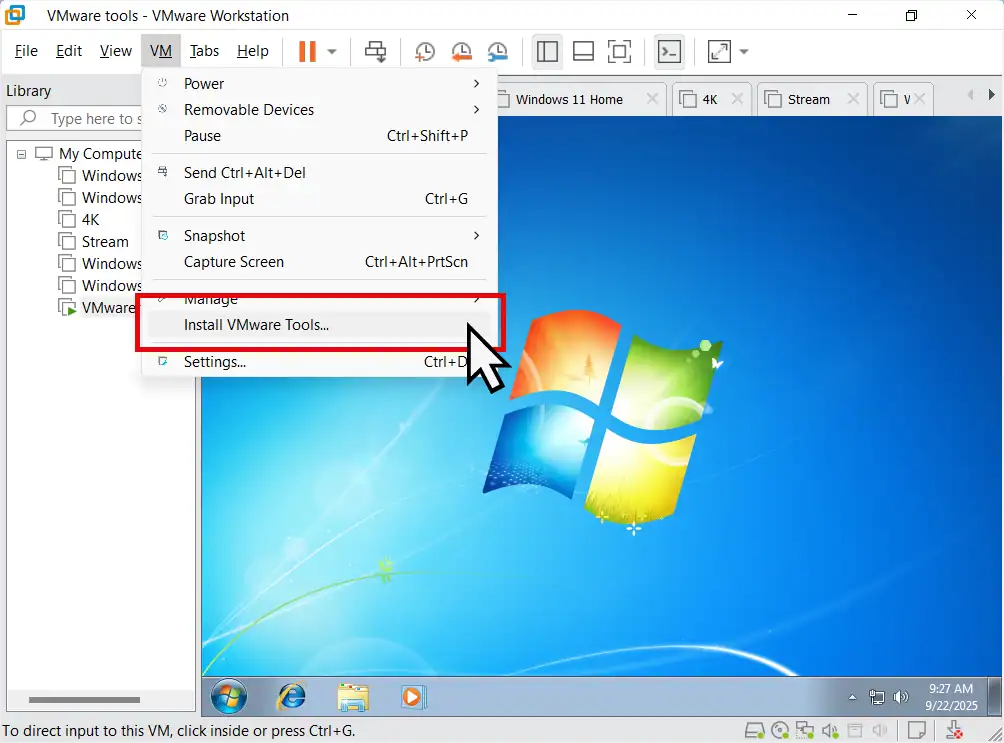The image size is (1004, 743).
Task: Open the File menu
Action: [26, 51]
